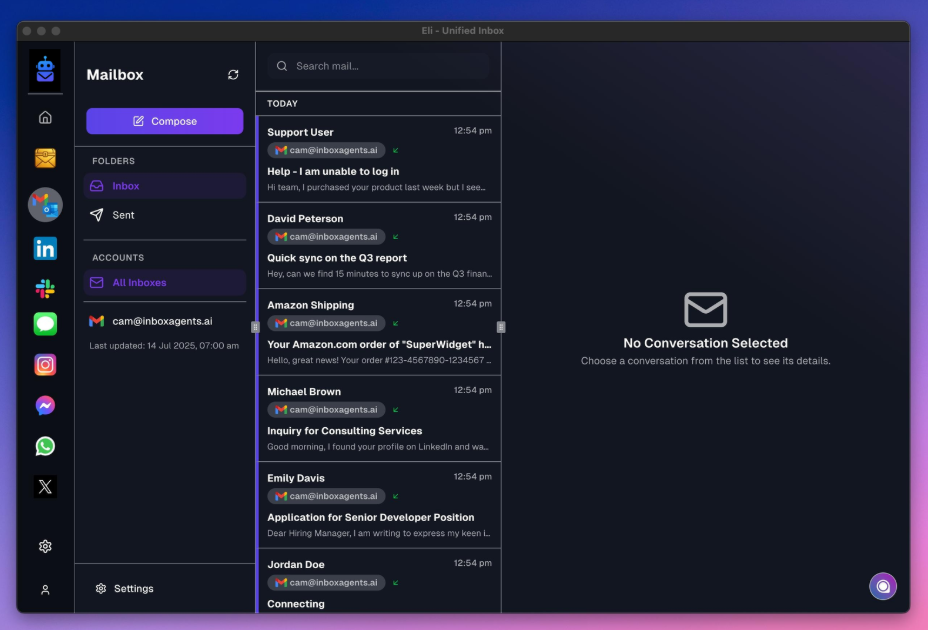Click green incoming arrow on Jordan Doe email
The height and width of the screenshot is (630, 928).
pyautogui.click(x=395, y=583)
